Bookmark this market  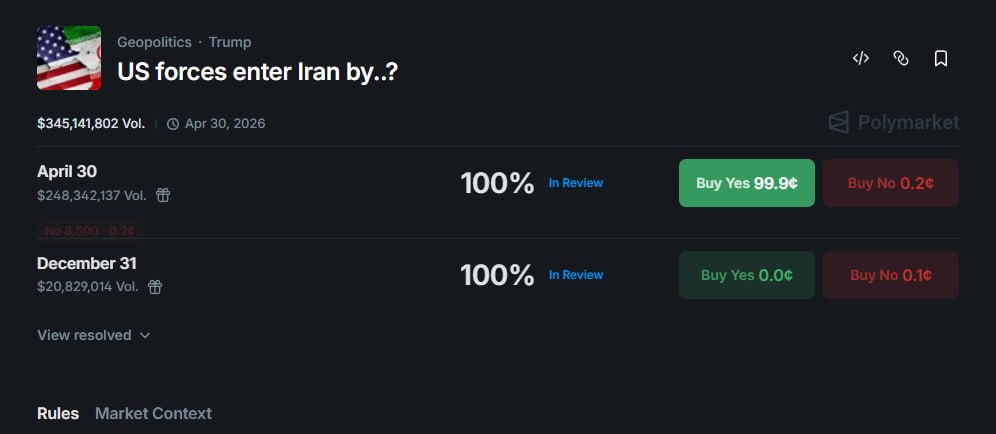940,59
